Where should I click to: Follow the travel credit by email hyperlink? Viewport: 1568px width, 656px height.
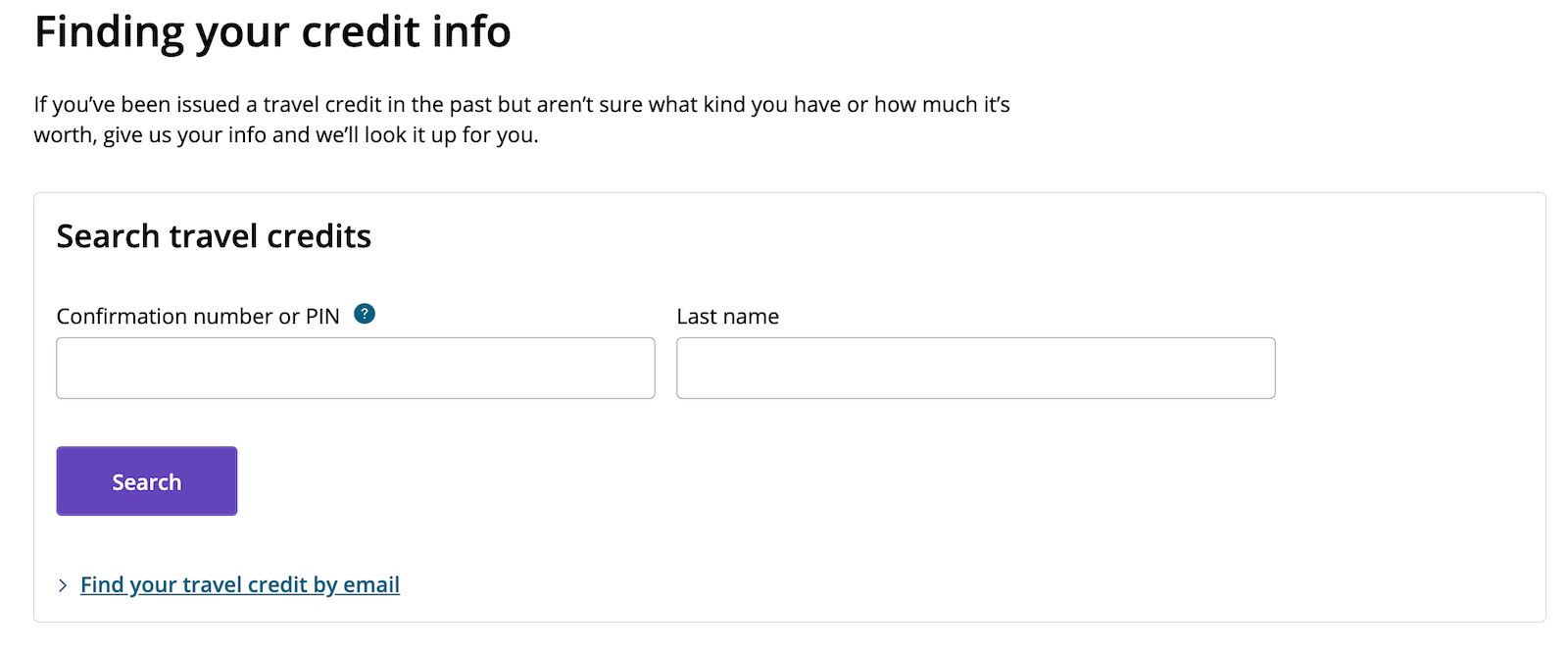click(x=239, y=585)
